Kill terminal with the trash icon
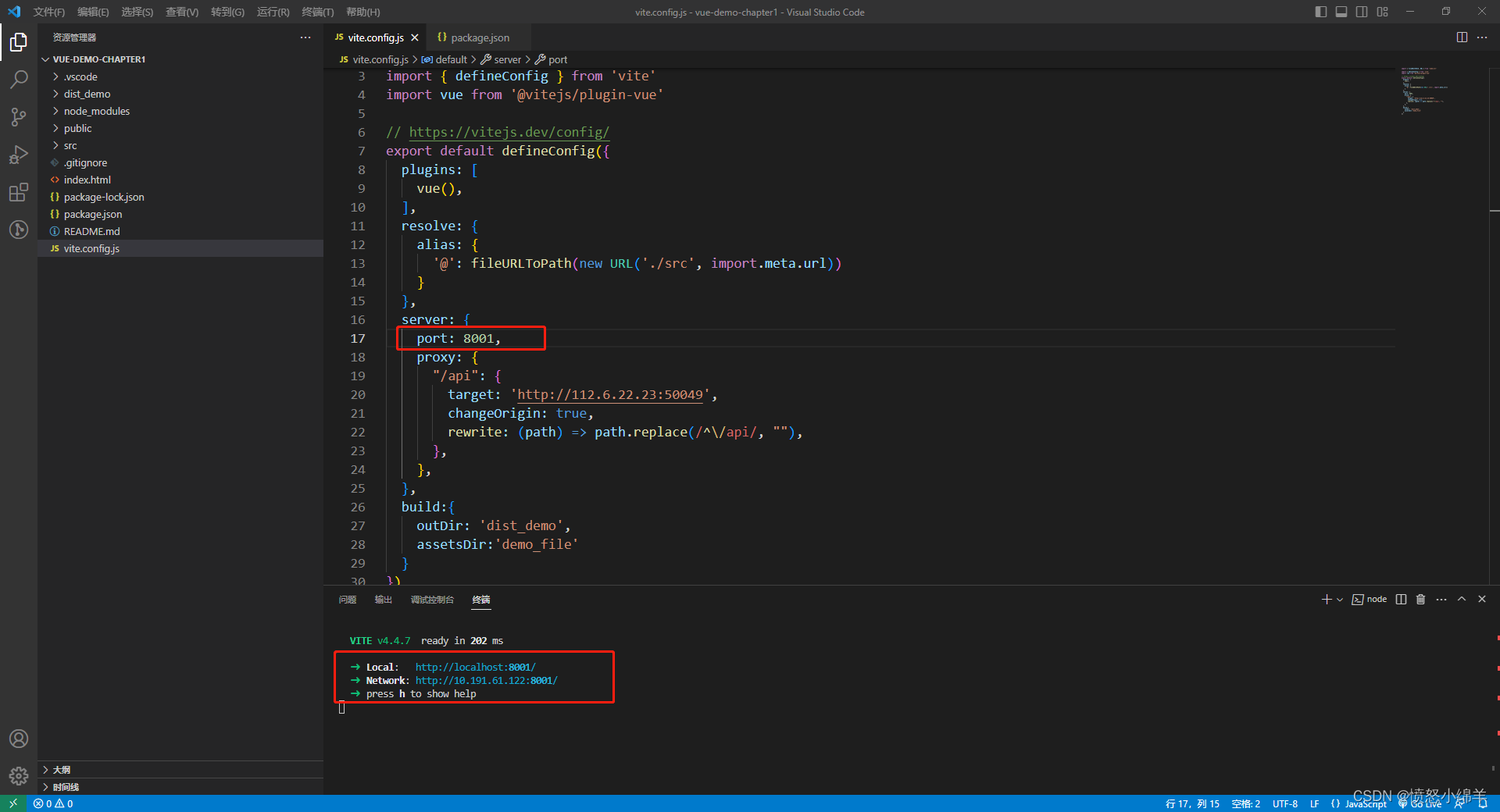1500x812 pixels. [x=1421, y=599]
